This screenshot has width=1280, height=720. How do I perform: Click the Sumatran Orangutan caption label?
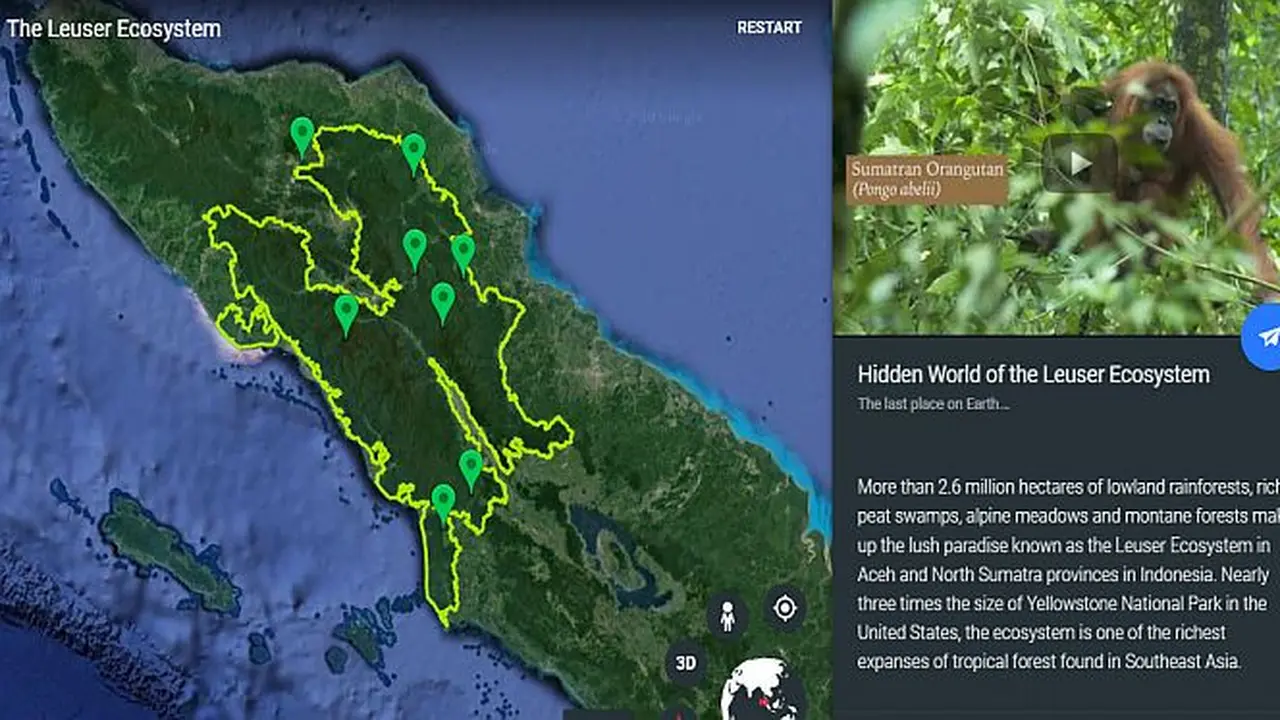click(927, 179)
